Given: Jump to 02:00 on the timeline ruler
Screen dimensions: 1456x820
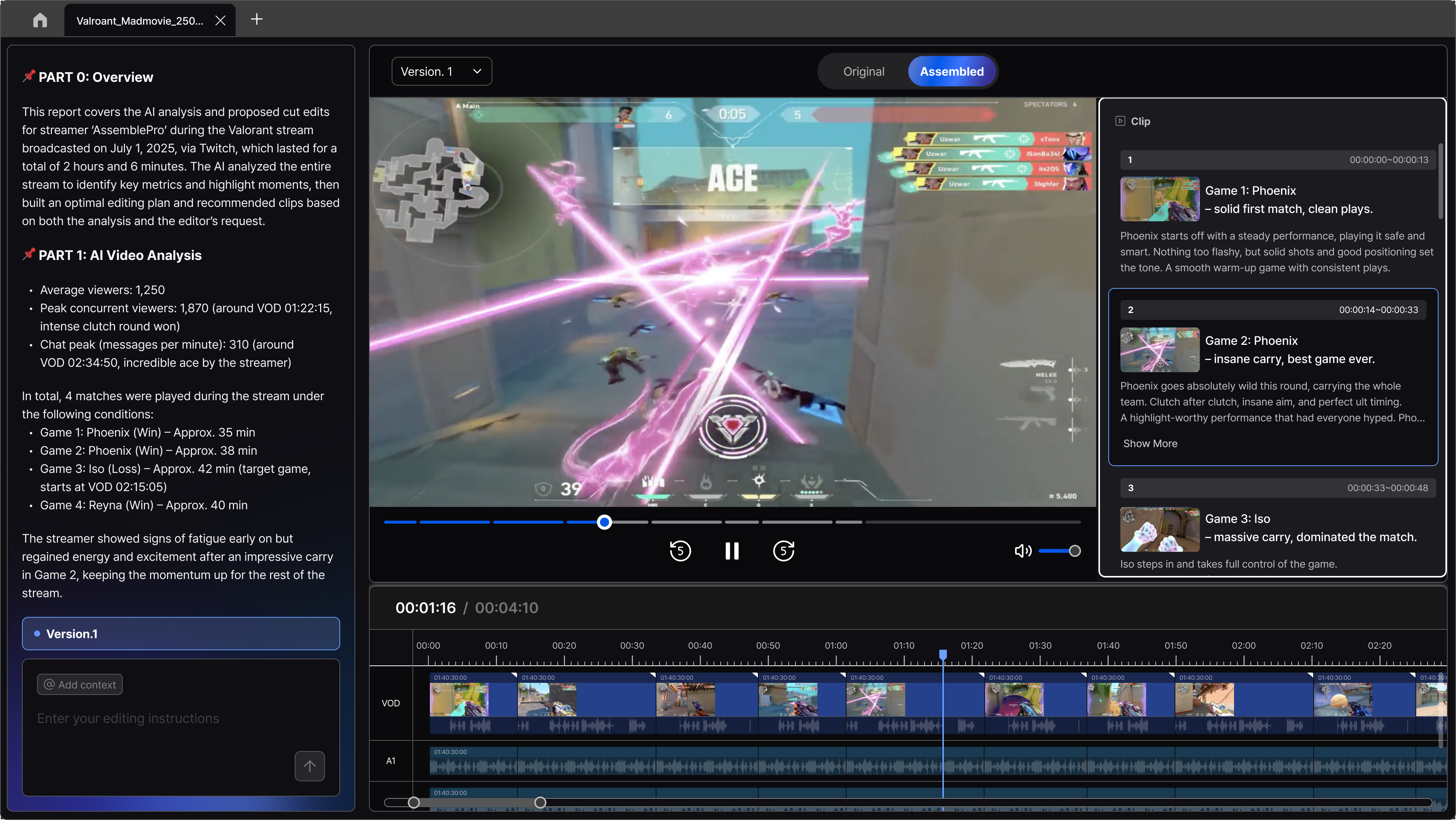Looking at the screenshot, I should (x=1244, y=645).
